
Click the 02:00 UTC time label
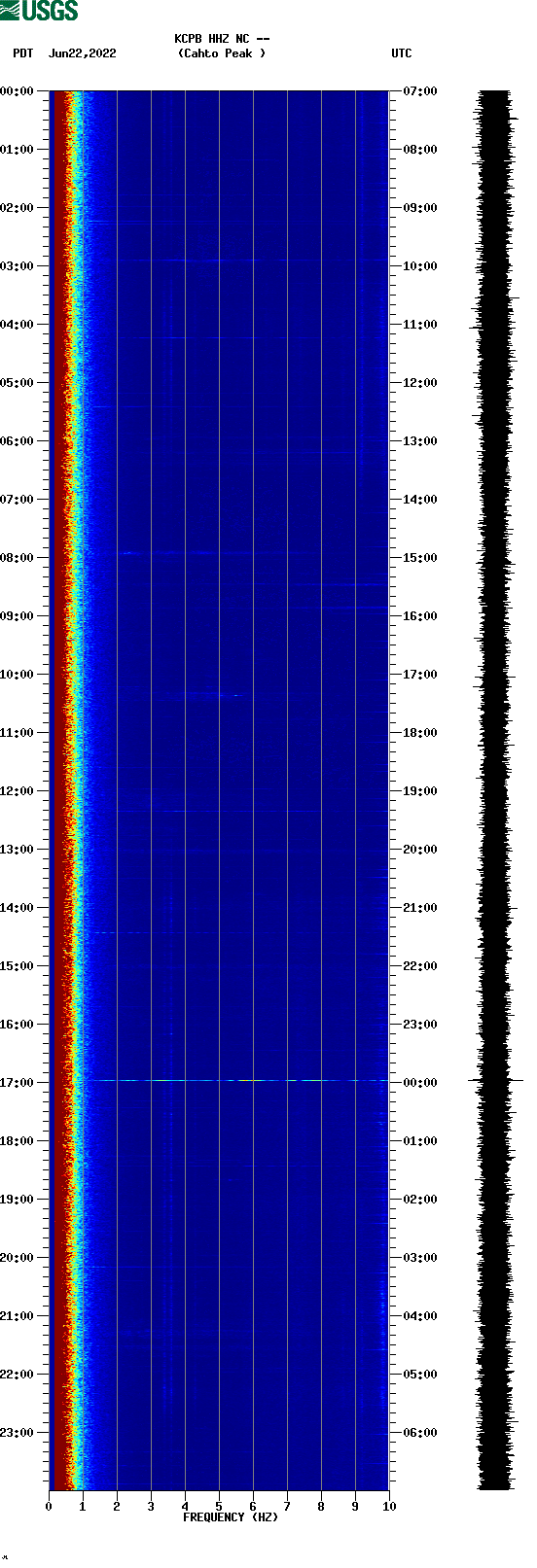[420, 1200]
